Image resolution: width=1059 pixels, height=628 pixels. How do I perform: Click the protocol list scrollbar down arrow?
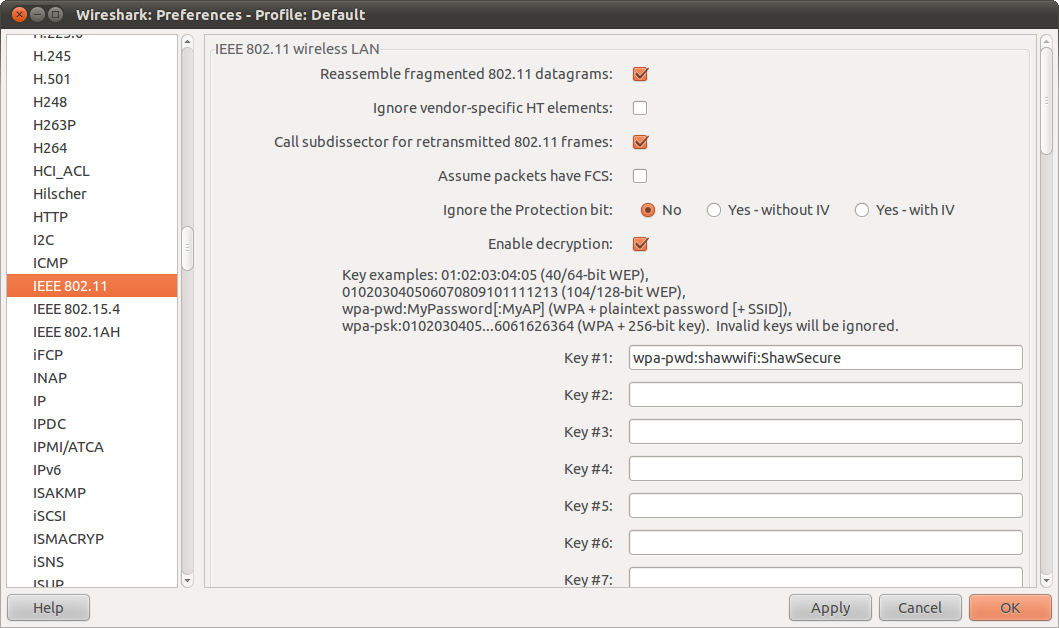click(x=187, y=580)
